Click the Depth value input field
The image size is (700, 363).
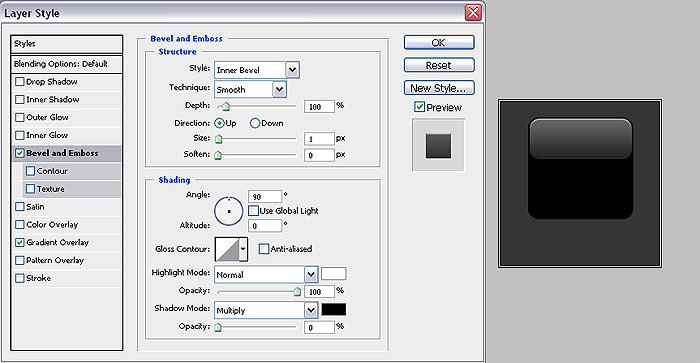tap(319, 106)
